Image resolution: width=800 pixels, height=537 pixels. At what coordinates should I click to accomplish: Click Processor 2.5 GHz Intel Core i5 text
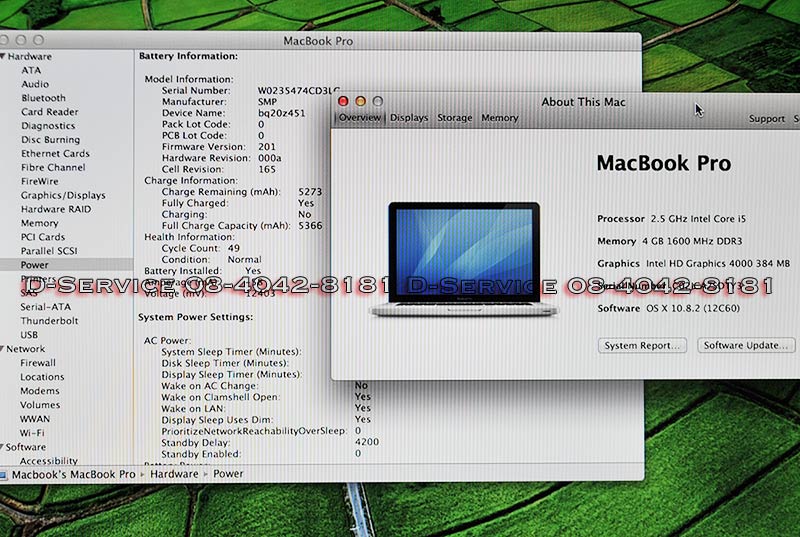point(671,219)
